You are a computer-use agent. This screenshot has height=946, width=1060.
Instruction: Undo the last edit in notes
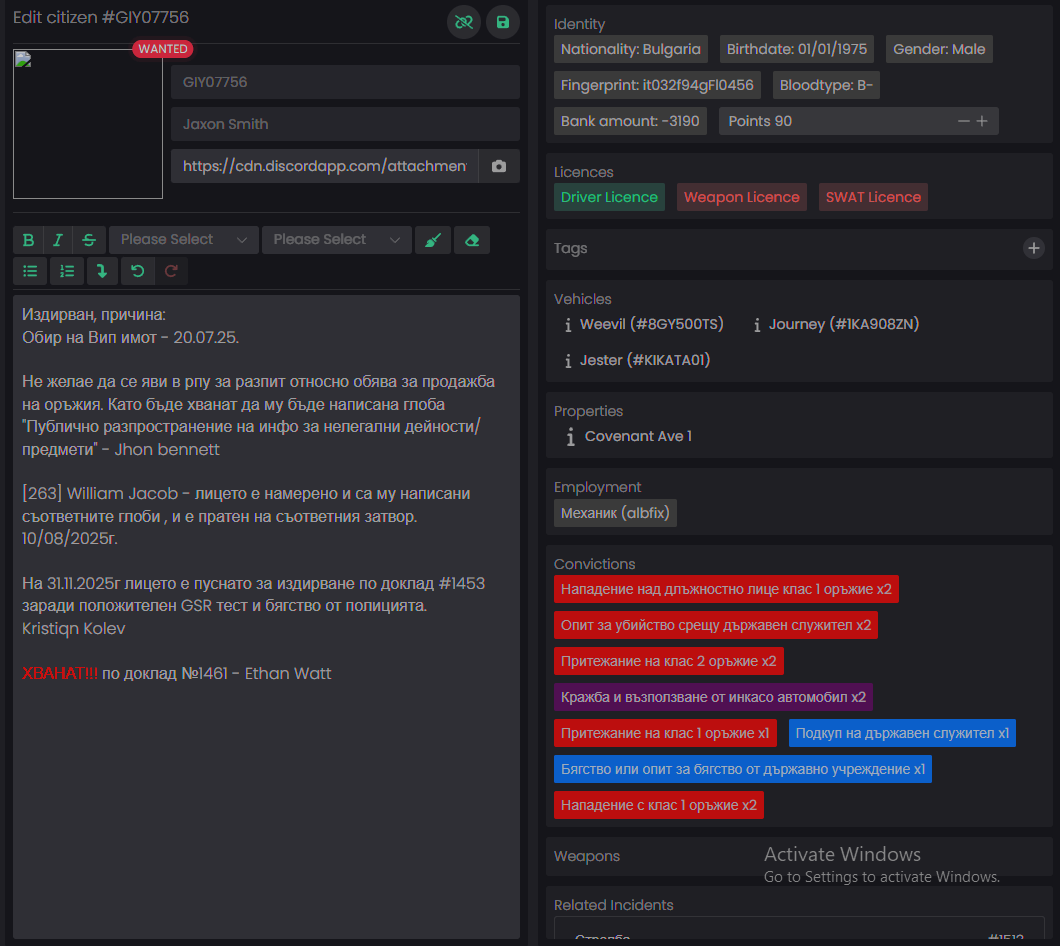[x=137, y=271]
